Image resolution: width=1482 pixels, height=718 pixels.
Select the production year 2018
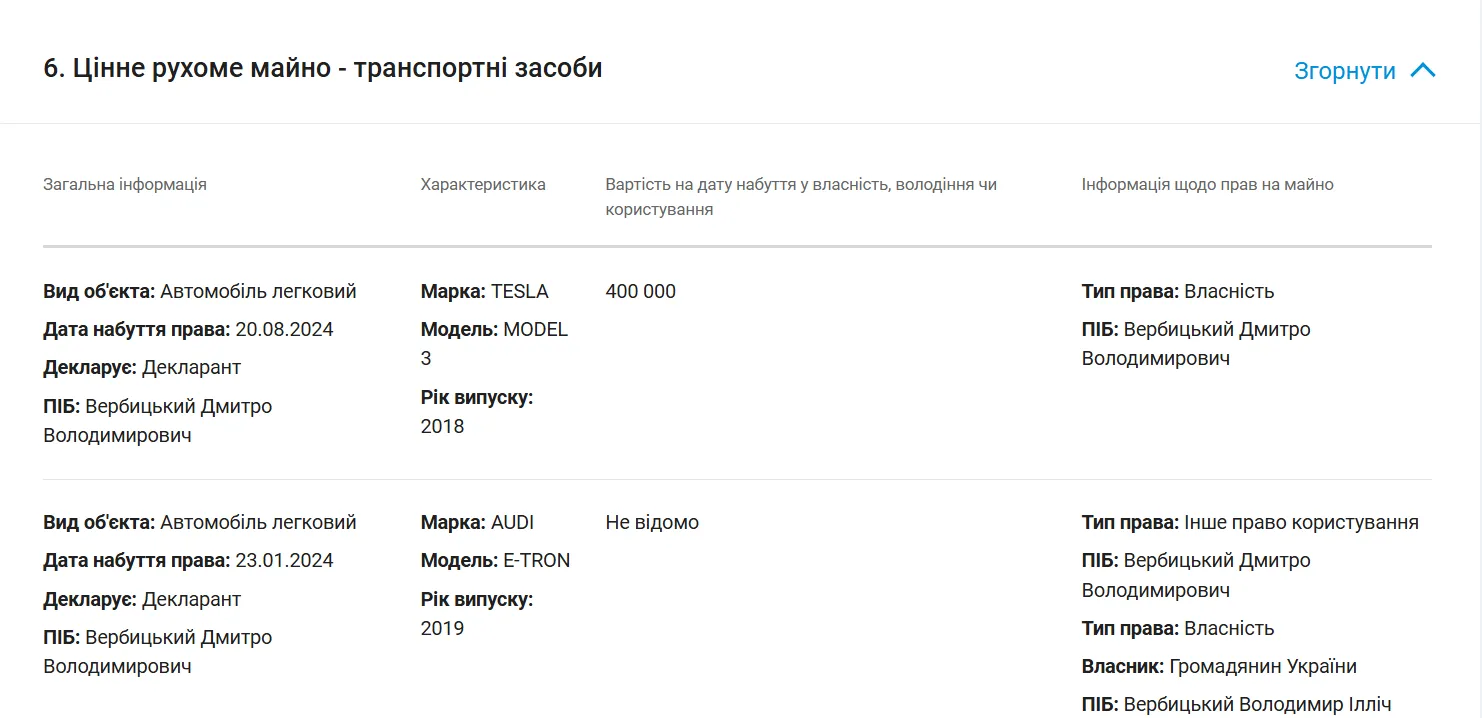click(442, 426)
